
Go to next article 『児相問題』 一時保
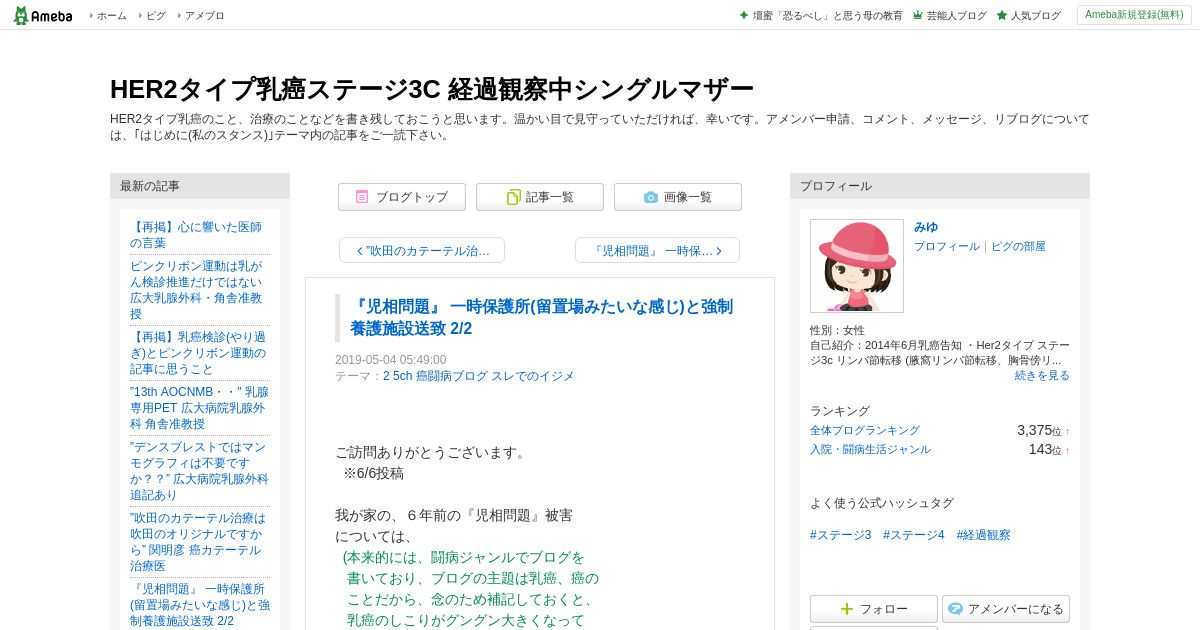pos(657,250)
